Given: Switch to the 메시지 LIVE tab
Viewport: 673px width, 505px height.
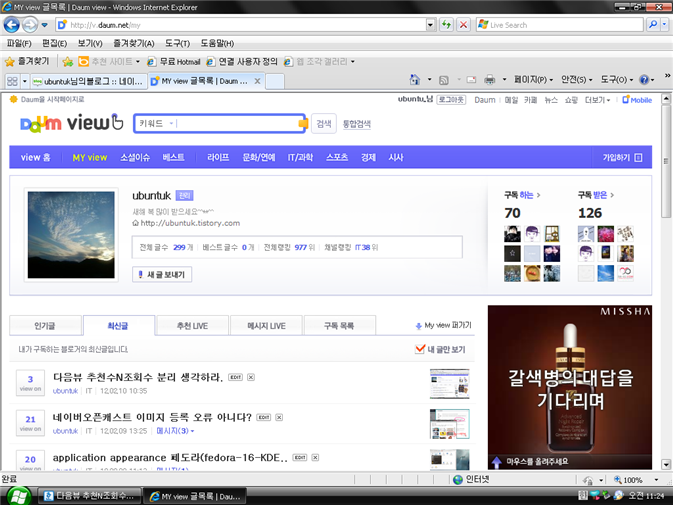Looking at the screenshot, I should [266, 326].
